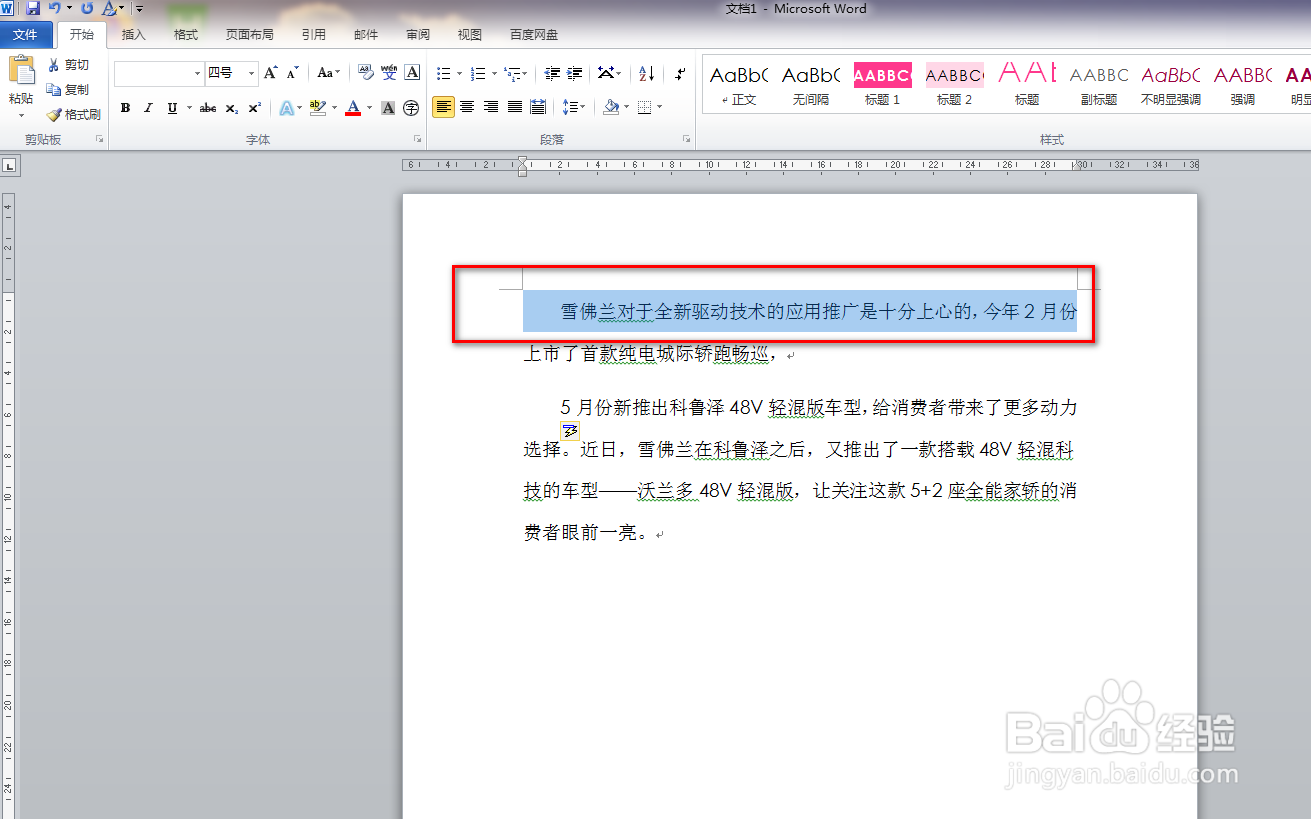Click the 粘贴 (Paste) clipboard icon
This screenshot has height=819, width=1311.
click(x=21, y=70)
